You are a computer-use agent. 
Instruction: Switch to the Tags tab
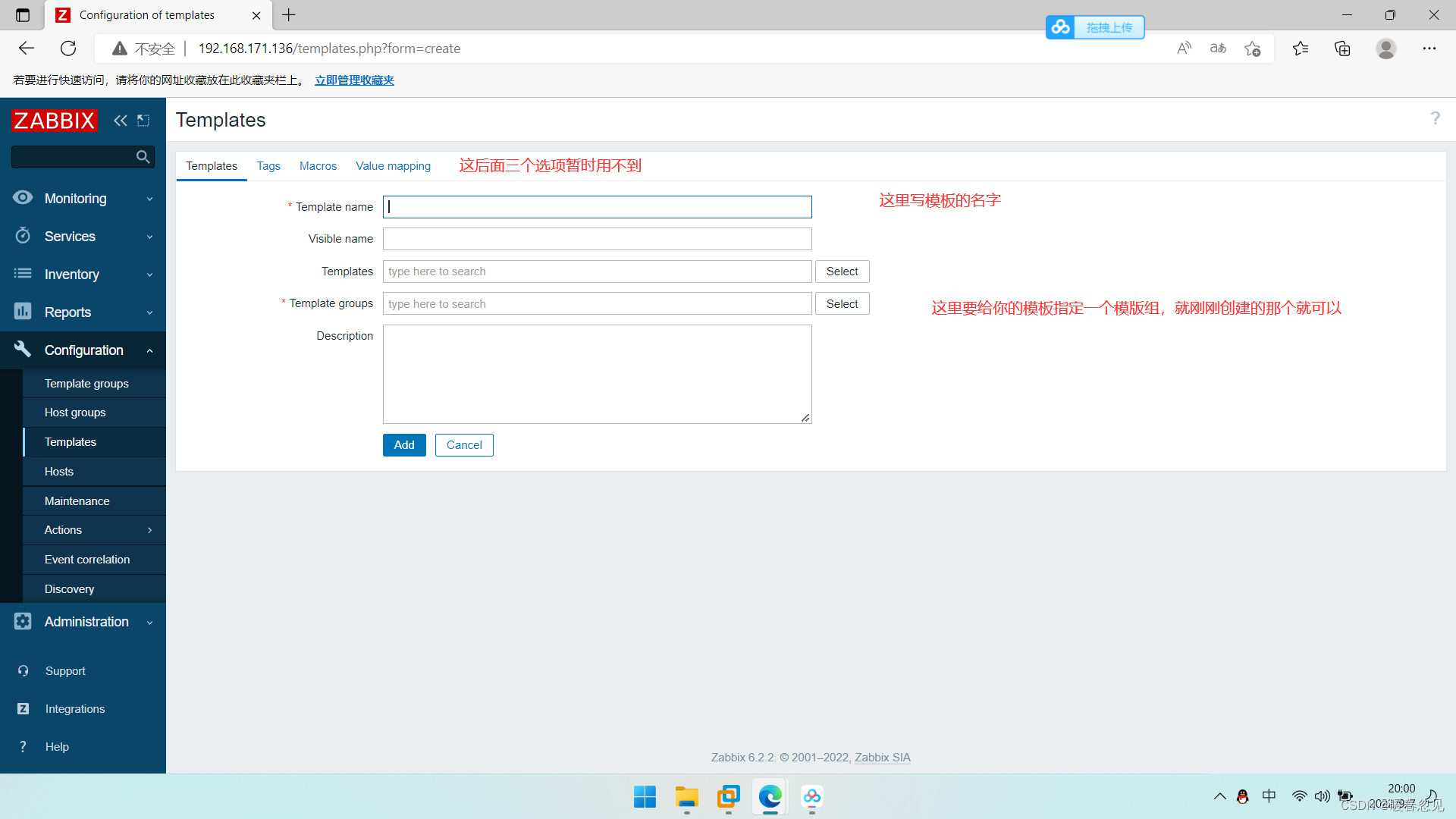coord(267,166)
